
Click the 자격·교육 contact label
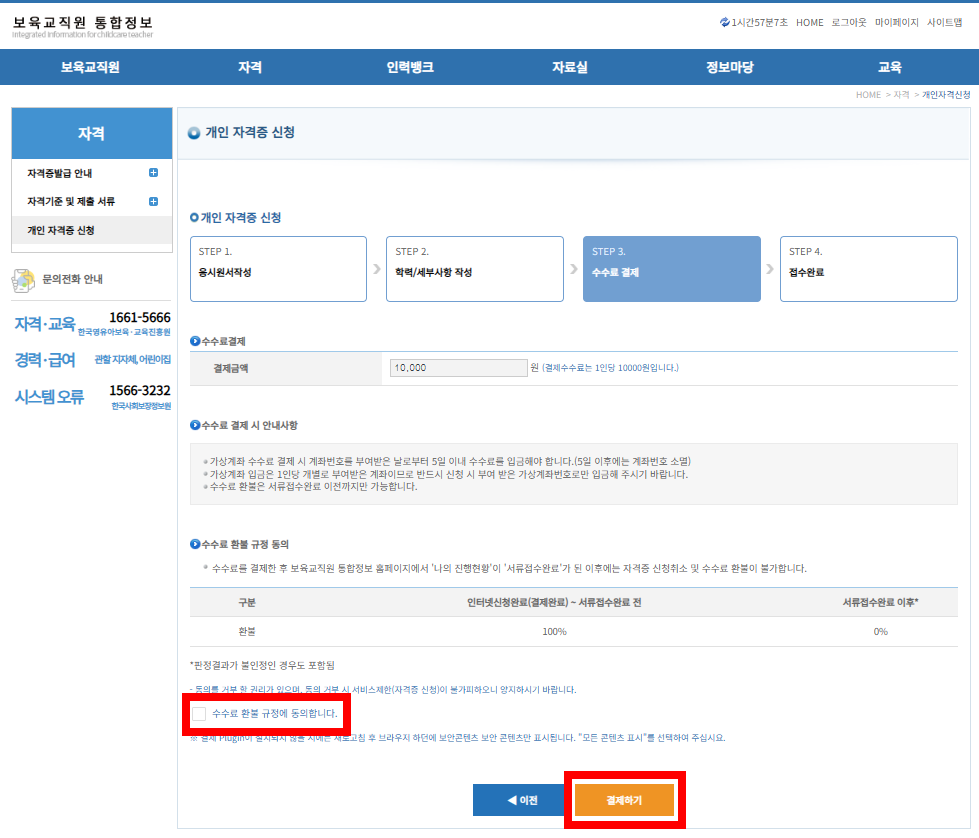click(x=45, y=324)
